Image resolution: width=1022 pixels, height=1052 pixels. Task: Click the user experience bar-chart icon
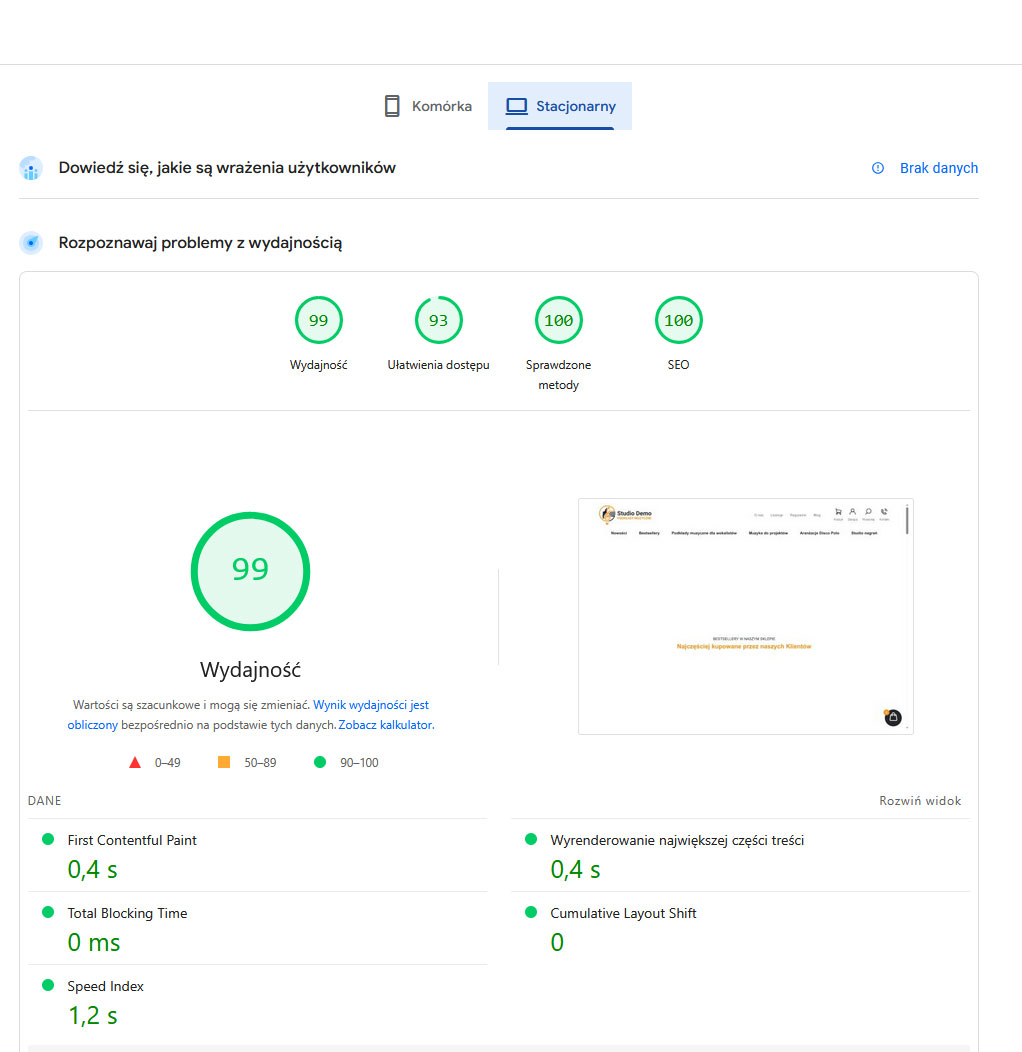30,168
